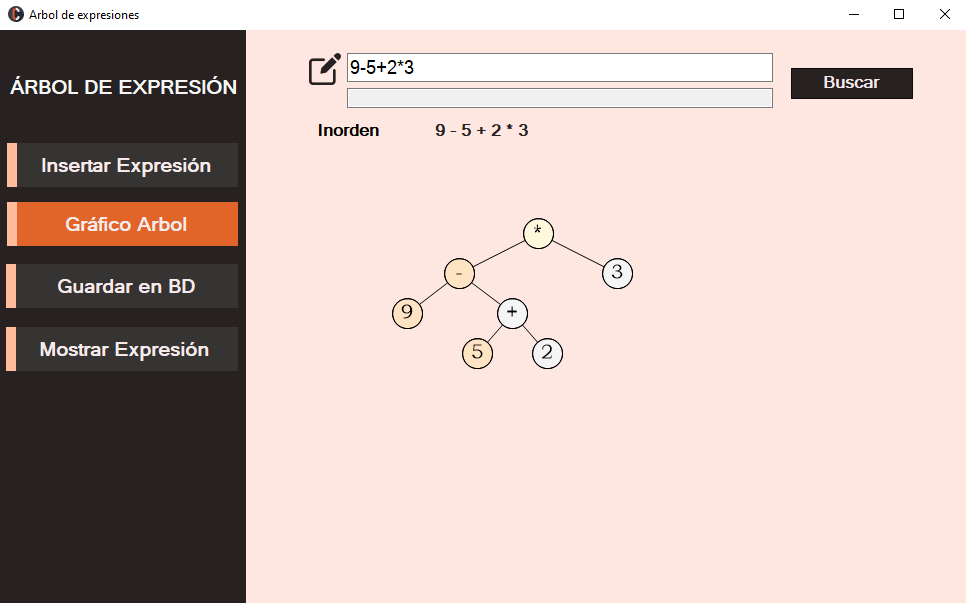The height and width of the screenshot is (603, 966).
Task: Click the subtraction node in the expression tree
Action: [459, 272]
